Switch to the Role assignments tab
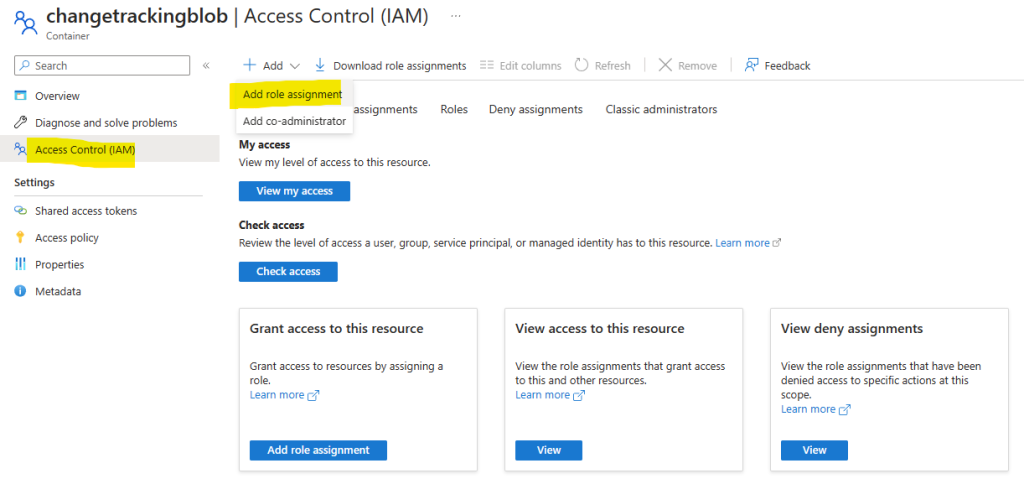The image size is (1024, 484). pos(385,110)
